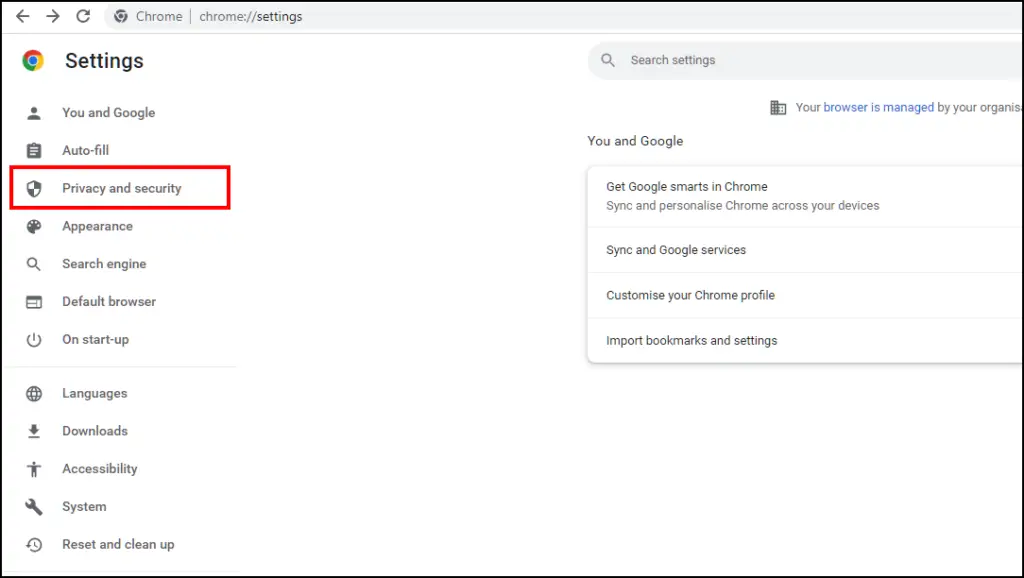This screenshot has height=578, width=1024.
Task: Click the power icon beside On start-up
Action: 34,340
